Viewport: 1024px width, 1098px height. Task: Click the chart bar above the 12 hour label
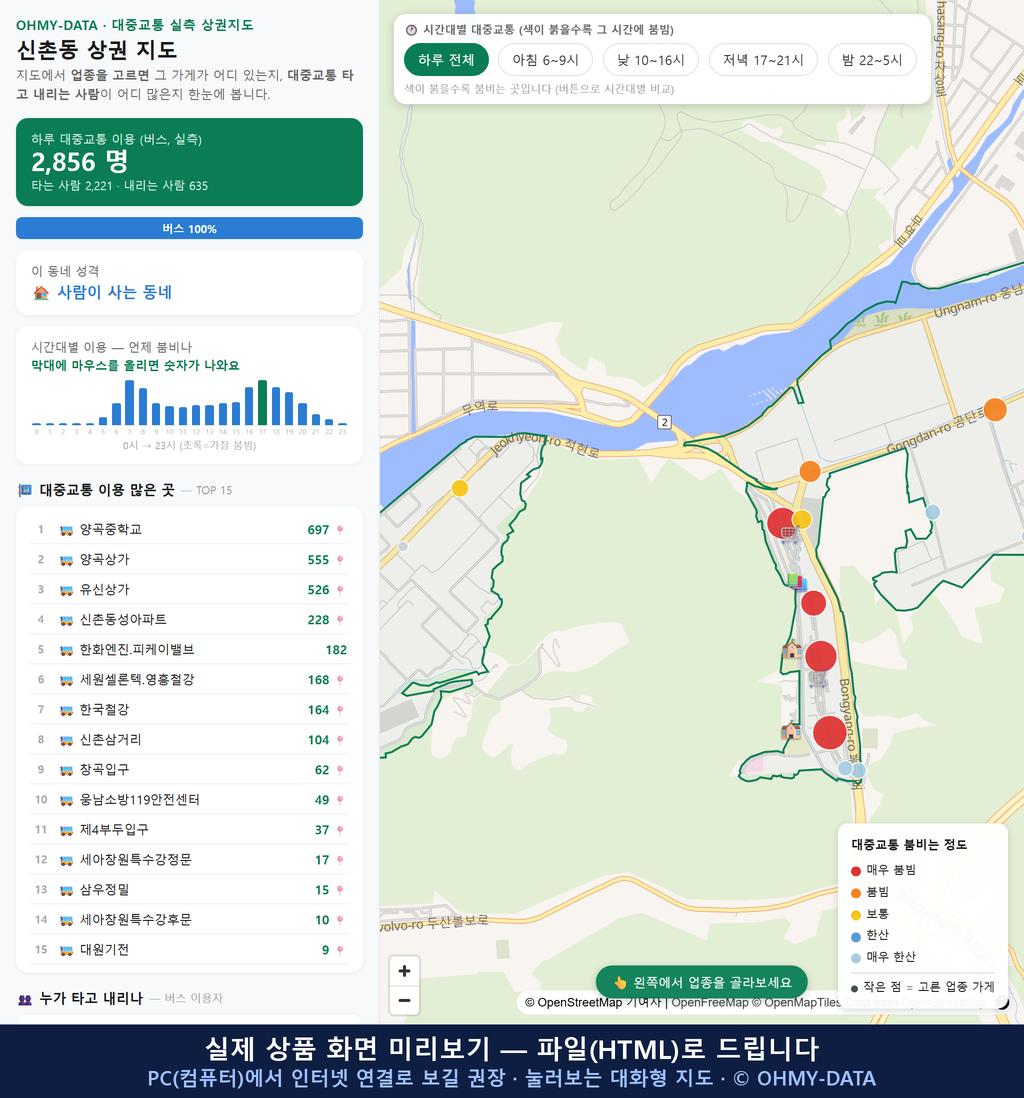tap(196, 415)
